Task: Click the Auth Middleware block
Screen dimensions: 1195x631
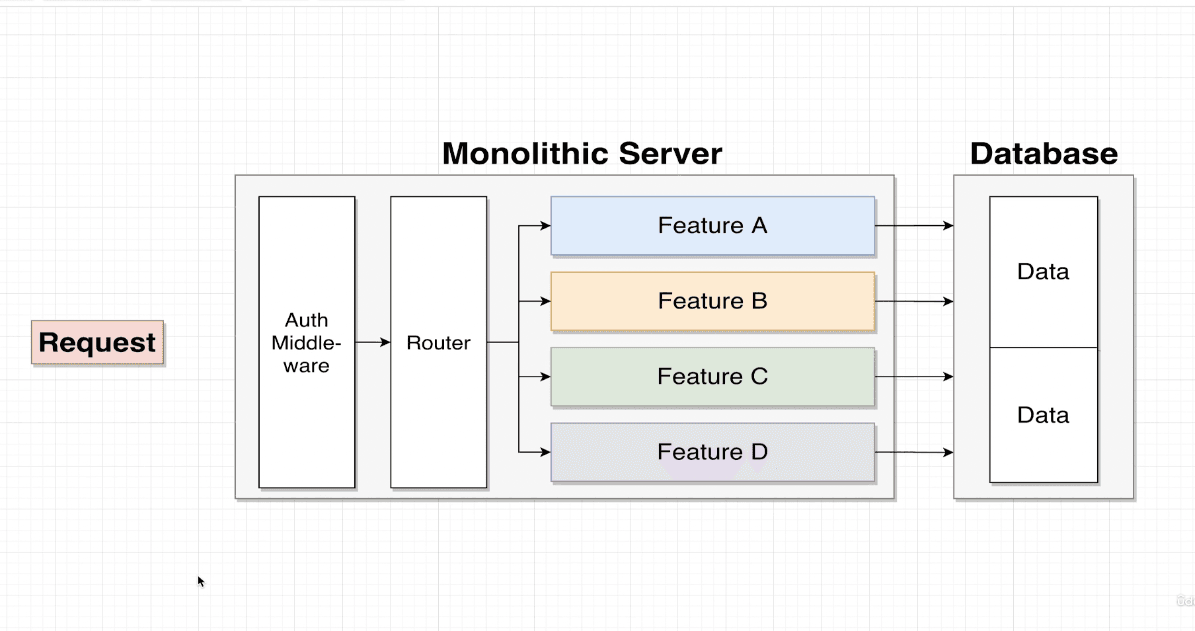Action: tap(306, 342)
